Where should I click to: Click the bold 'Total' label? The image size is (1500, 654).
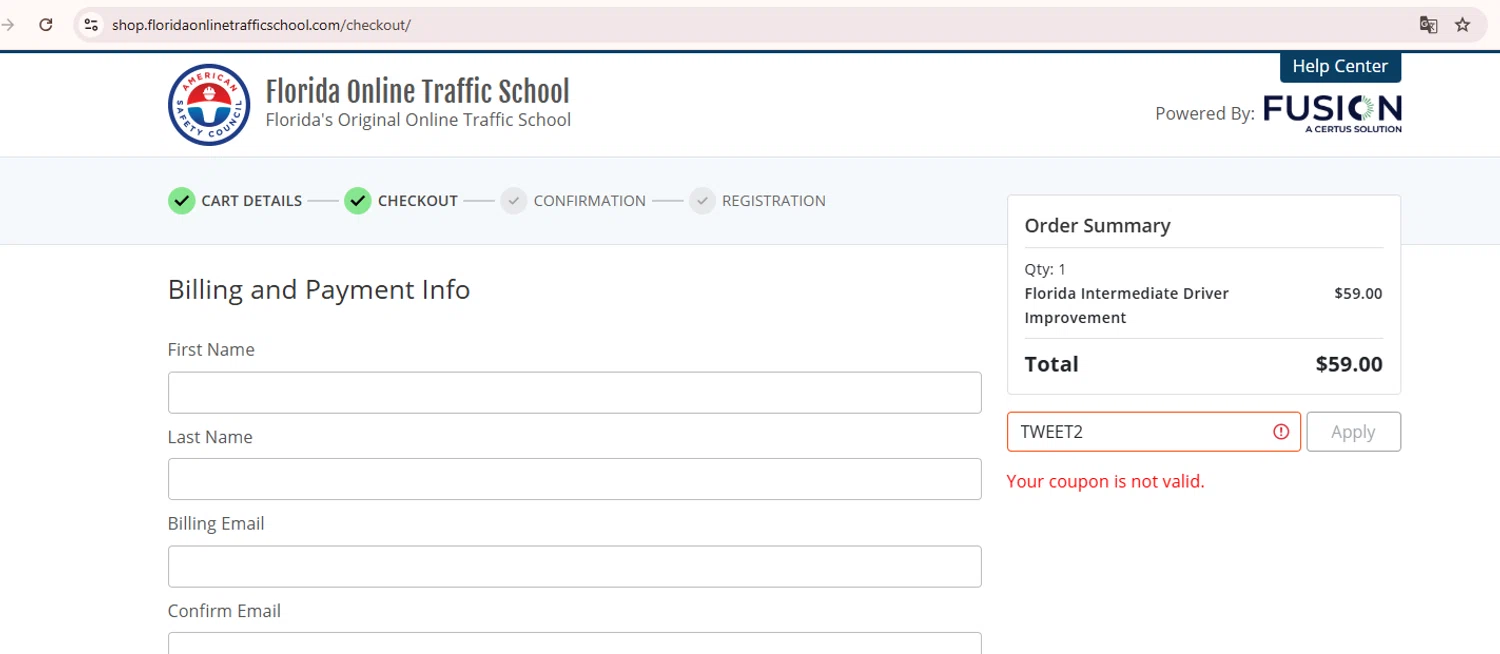pyautogui.click(x=1051, y=364)
